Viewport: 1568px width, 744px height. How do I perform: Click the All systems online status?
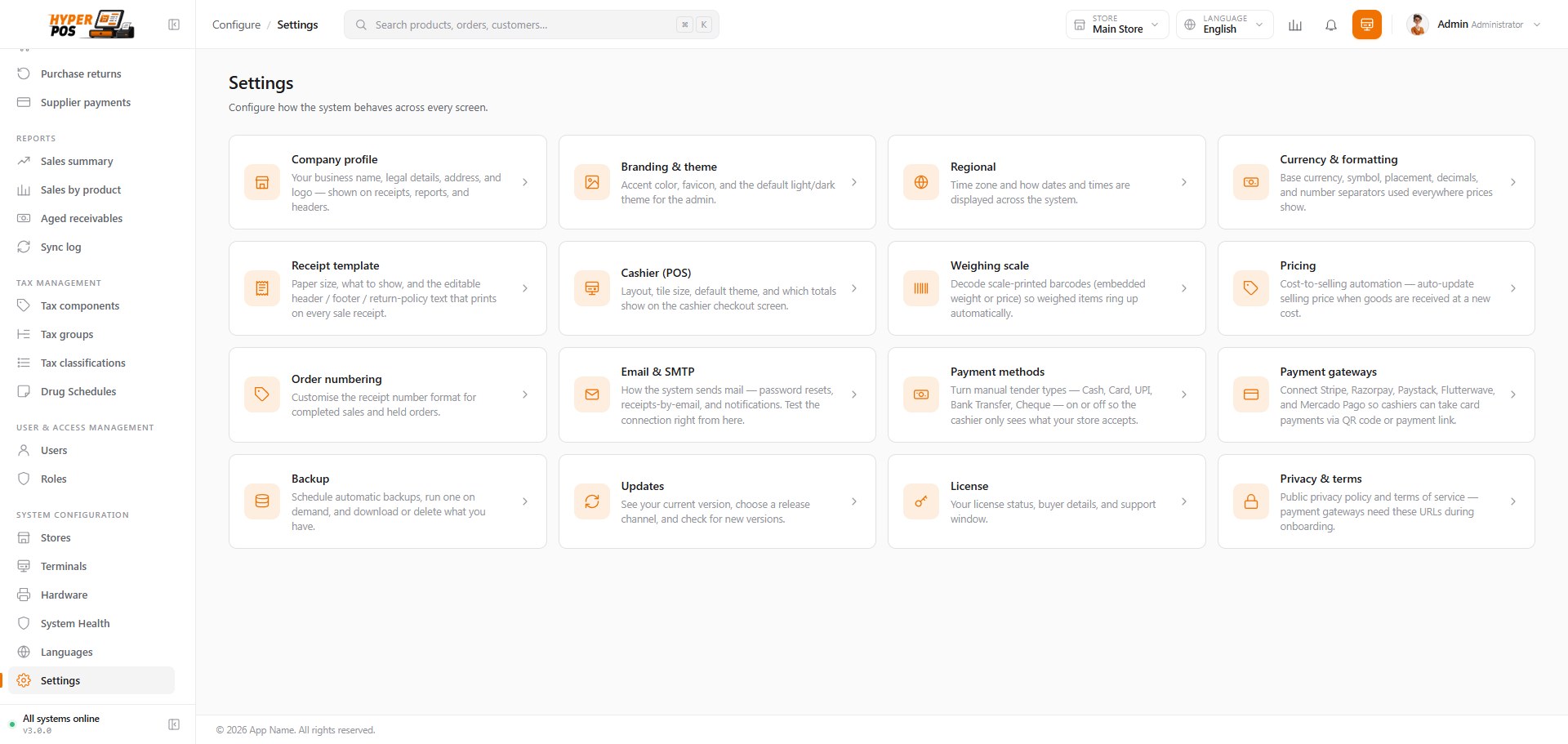(61, 719)
